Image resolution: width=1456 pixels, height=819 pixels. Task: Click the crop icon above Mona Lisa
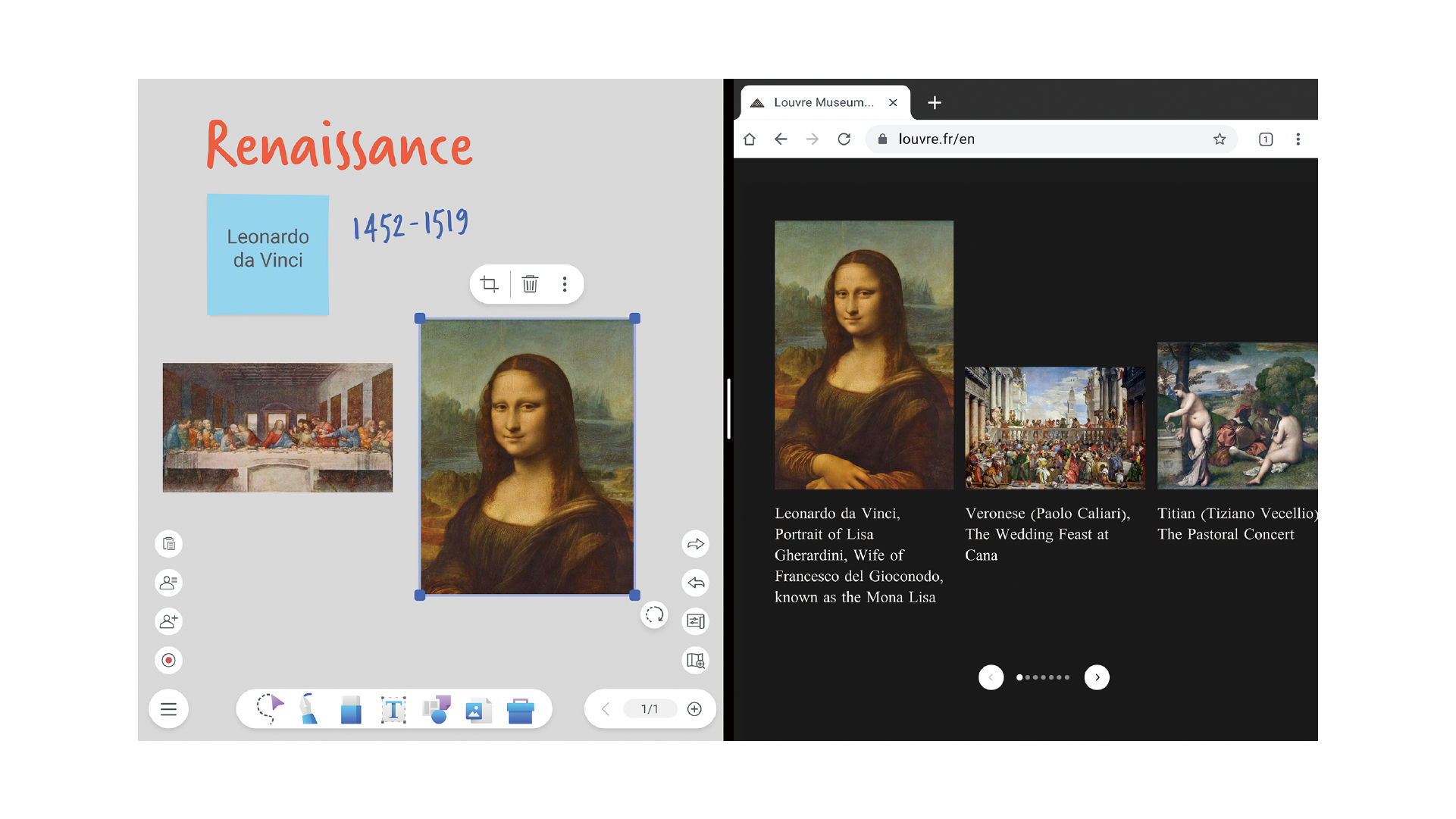coord(490,284)
